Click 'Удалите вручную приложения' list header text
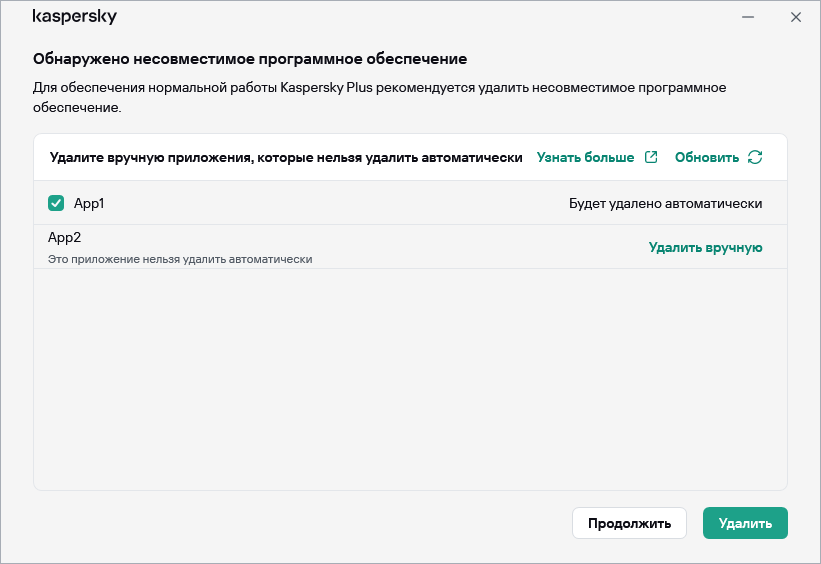The width and height of the screenshot is (821, 564). [286, 158]
